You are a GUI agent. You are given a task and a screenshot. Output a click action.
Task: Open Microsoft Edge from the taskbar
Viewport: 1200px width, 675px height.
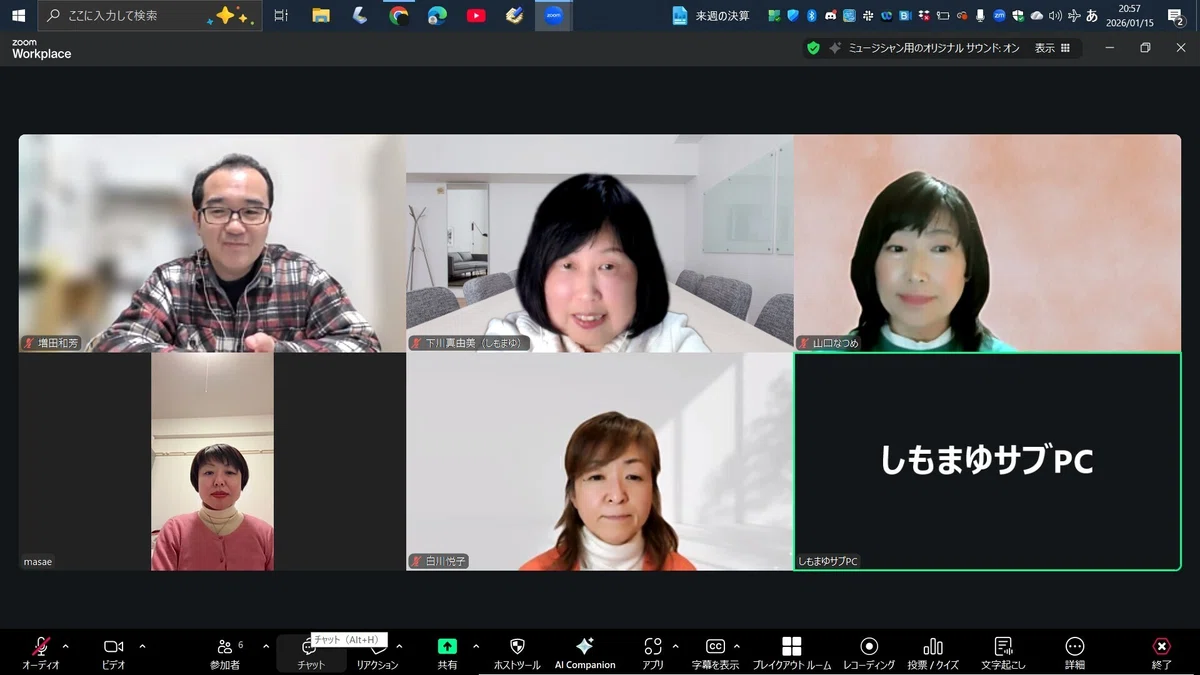[437, 15]
